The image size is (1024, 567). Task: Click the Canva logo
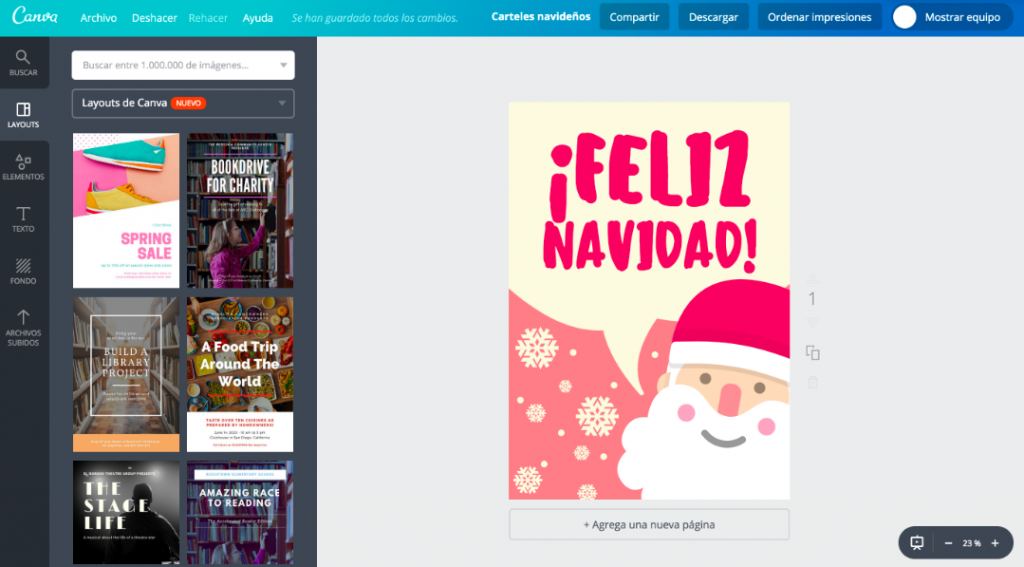(35, 17)
